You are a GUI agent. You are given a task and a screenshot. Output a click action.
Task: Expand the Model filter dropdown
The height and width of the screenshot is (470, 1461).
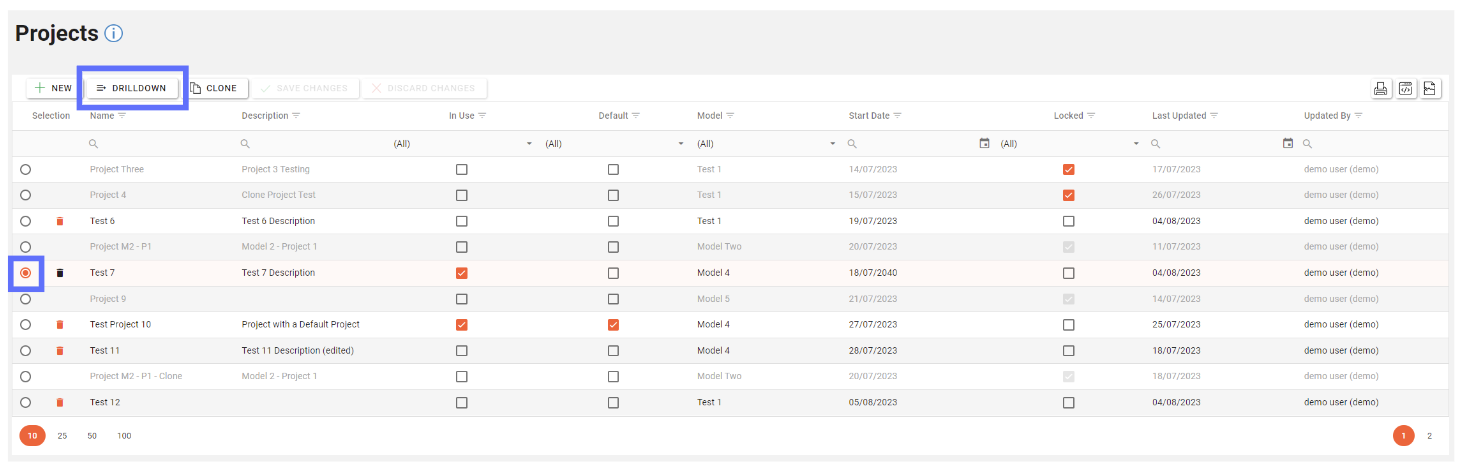tap(833, 144)
